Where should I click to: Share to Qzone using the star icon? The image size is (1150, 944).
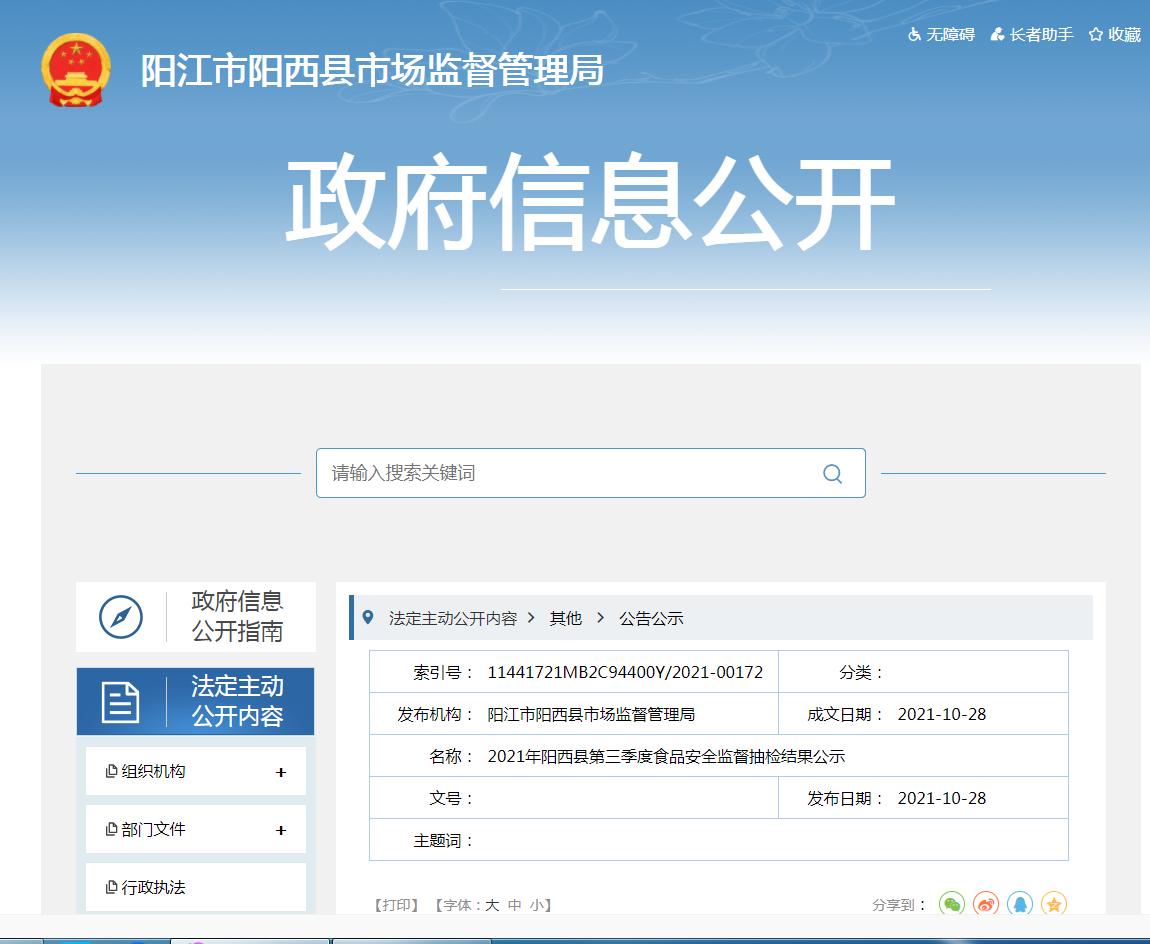[x=1054, y=904]
